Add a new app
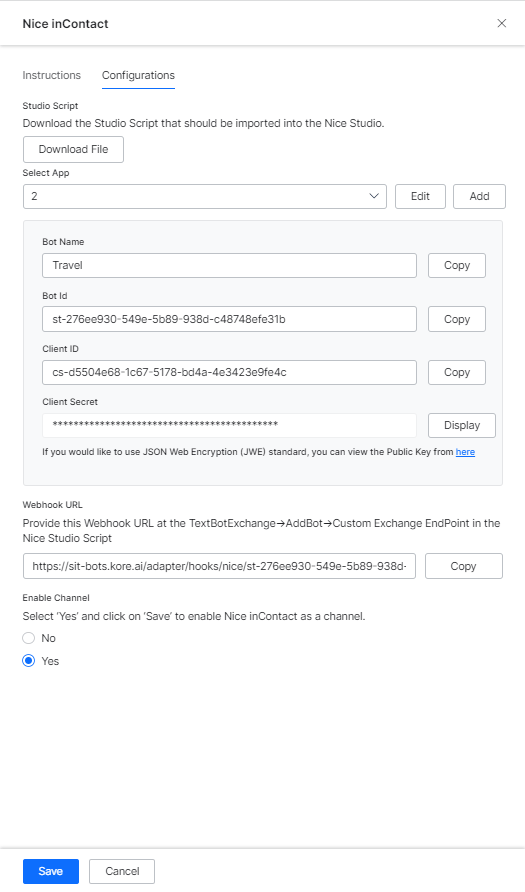 pos(479,196)
